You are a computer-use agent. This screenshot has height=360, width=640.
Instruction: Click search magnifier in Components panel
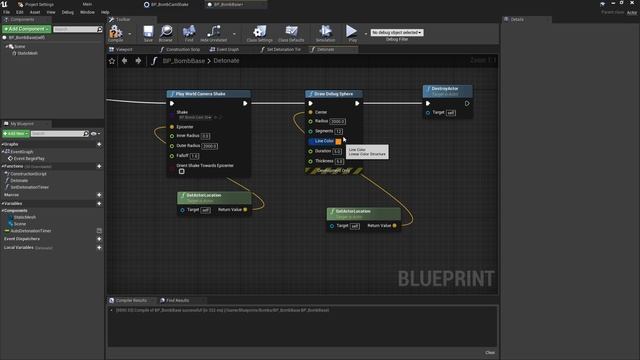pos(100,29)
